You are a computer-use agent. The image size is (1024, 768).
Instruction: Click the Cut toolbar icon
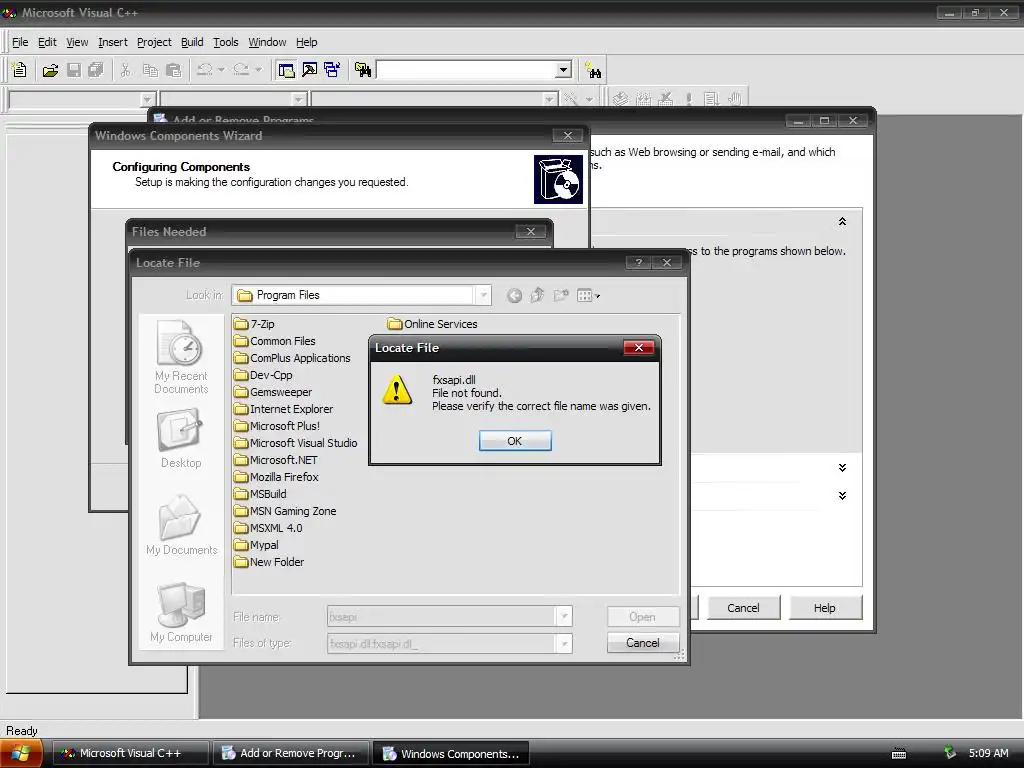coord(125,70)
